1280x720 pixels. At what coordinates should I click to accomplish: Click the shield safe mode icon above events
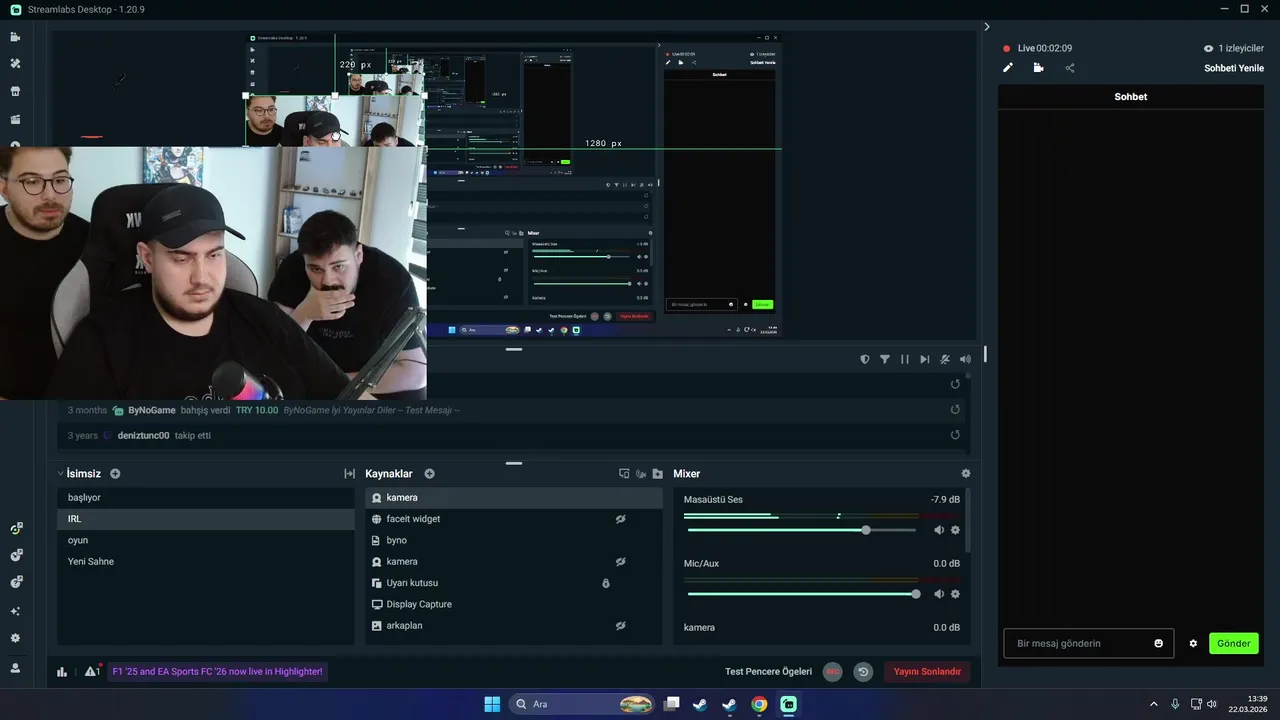[865, 359]
